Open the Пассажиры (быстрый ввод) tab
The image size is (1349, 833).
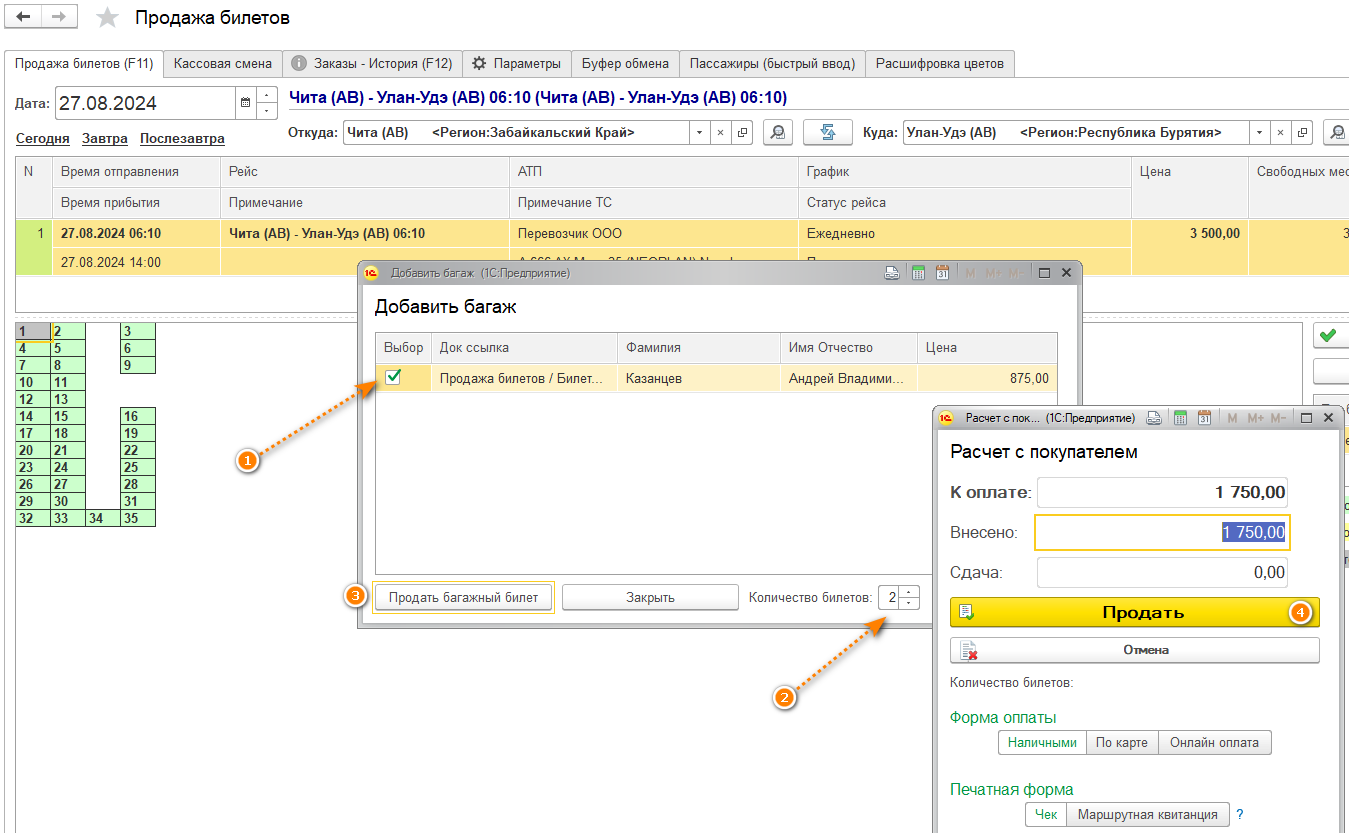click(772, 63)
